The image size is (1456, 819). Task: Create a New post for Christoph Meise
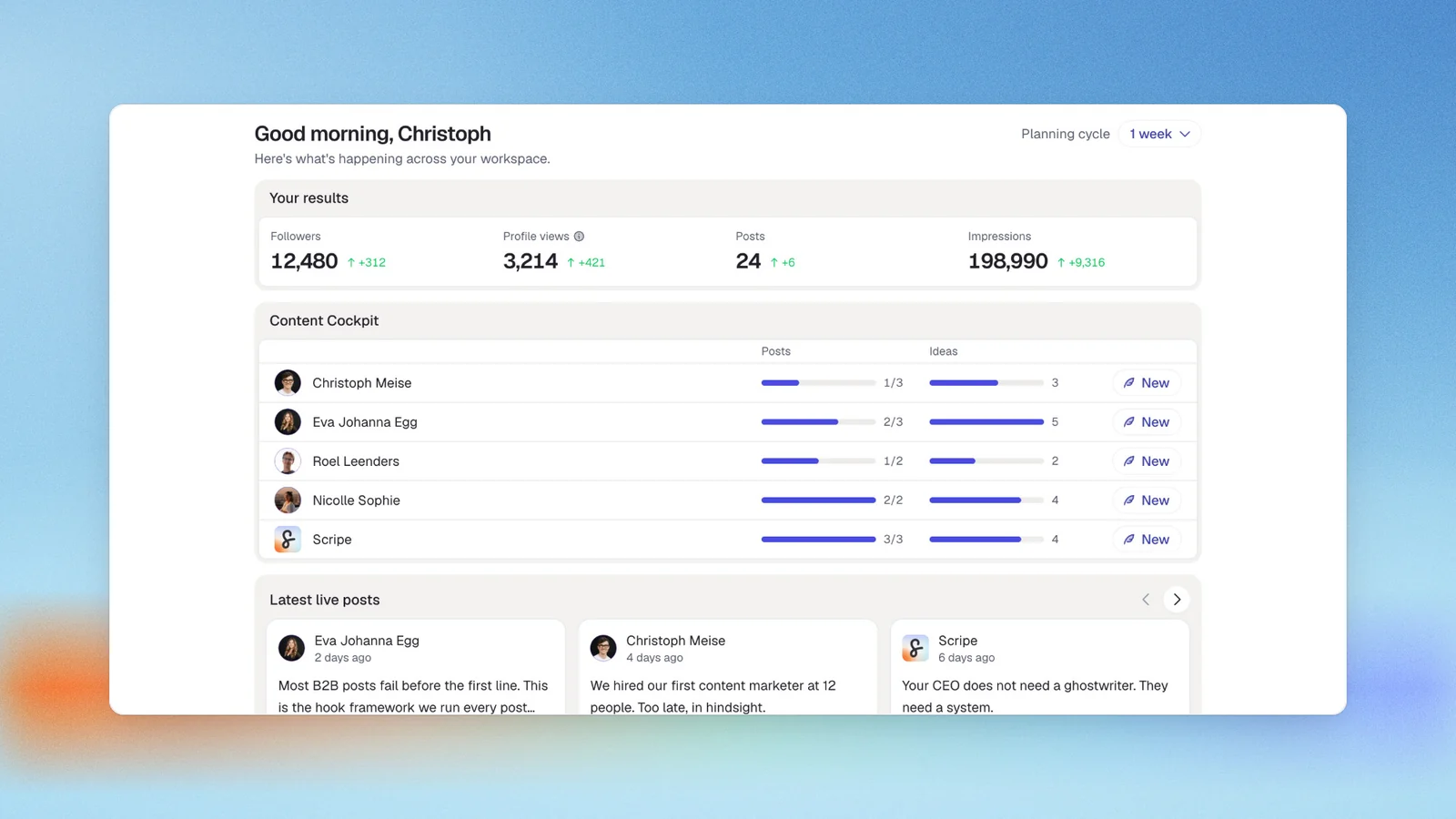click(x=1147, y=383)
